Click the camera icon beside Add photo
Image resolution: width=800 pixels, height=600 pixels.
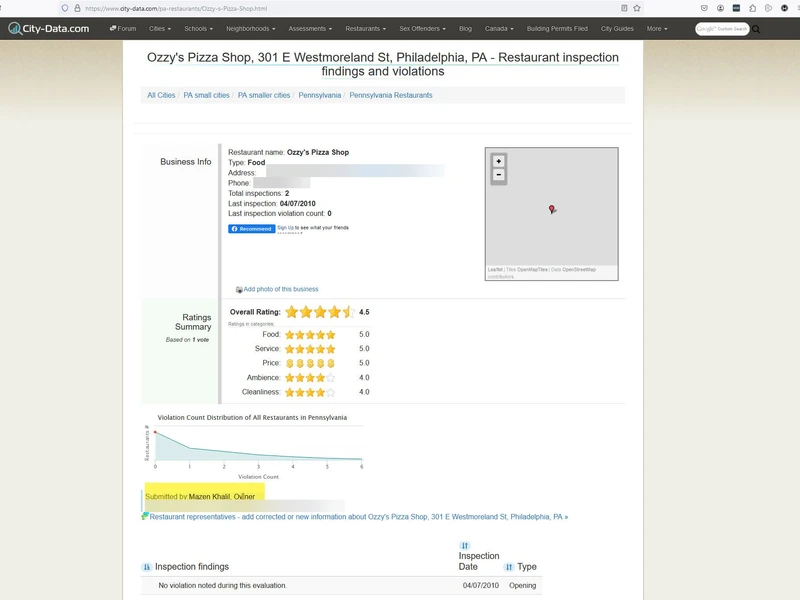[239, 290]
